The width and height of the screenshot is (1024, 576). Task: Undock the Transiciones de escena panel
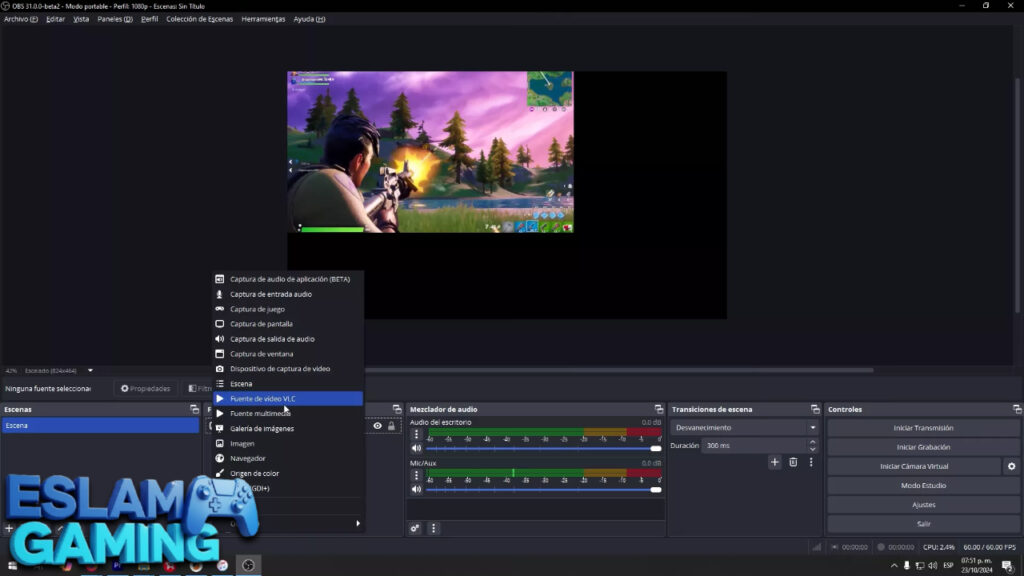[x=815, y=409]
